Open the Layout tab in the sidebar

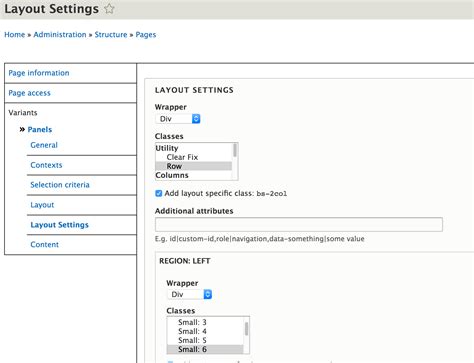(x=42, y=205)
